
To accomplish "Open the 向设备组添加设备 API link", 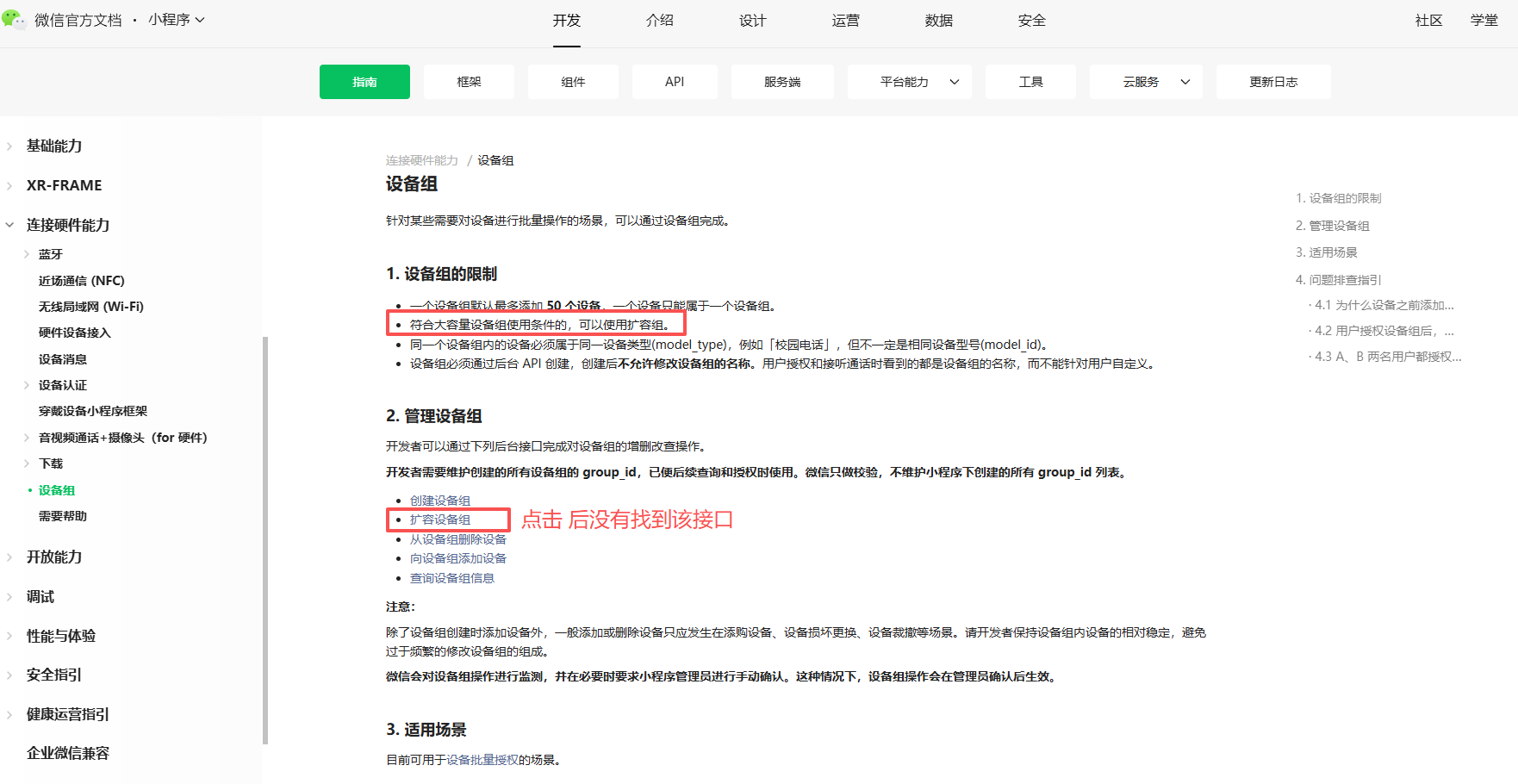I will [x=458, y=558].
